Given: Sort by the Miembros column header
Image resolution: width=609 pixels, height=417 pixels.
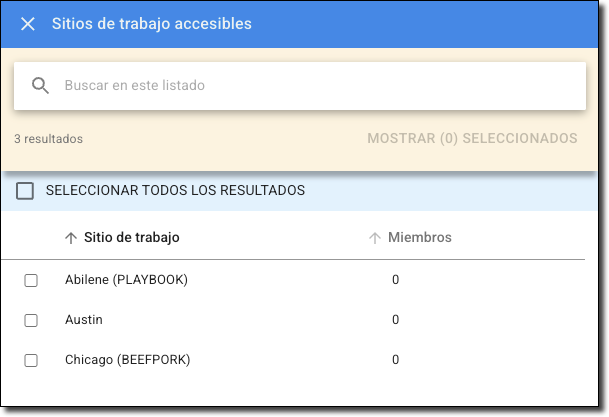Looking at the screenshot, I should [420, 238].
